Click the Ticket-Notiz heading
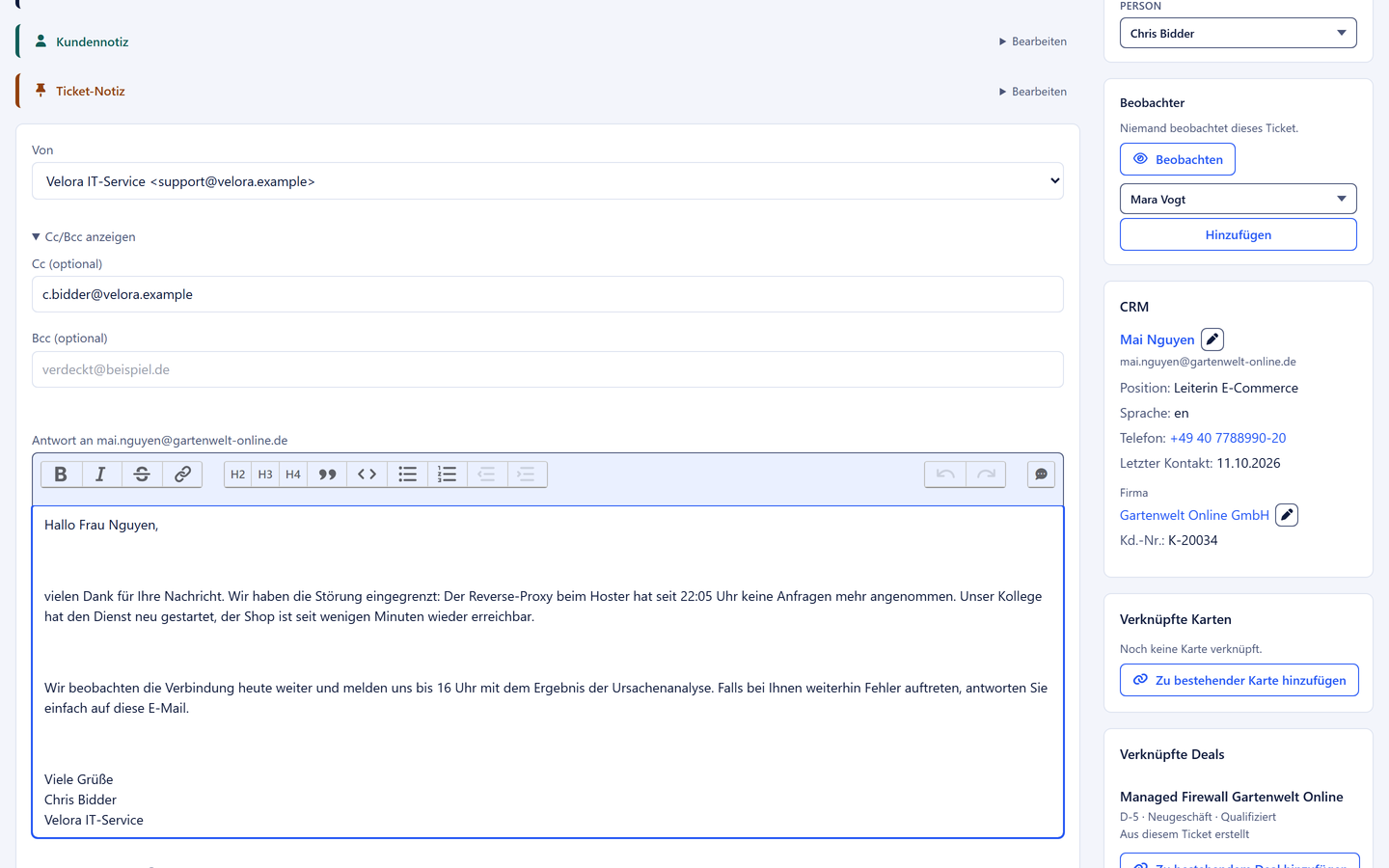This screenshot has height=868, width=1389. [91, 91]
